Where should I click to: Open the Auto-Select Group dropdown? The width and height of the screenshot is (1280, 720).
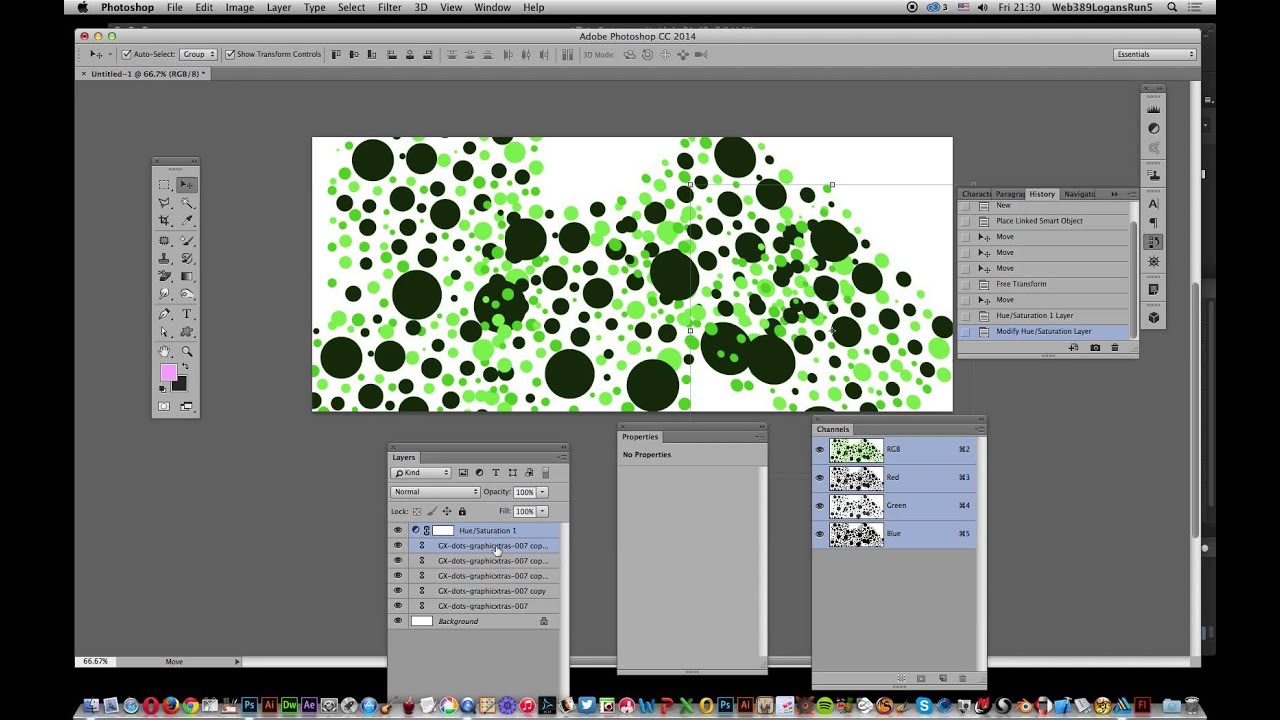click(198, 54)
